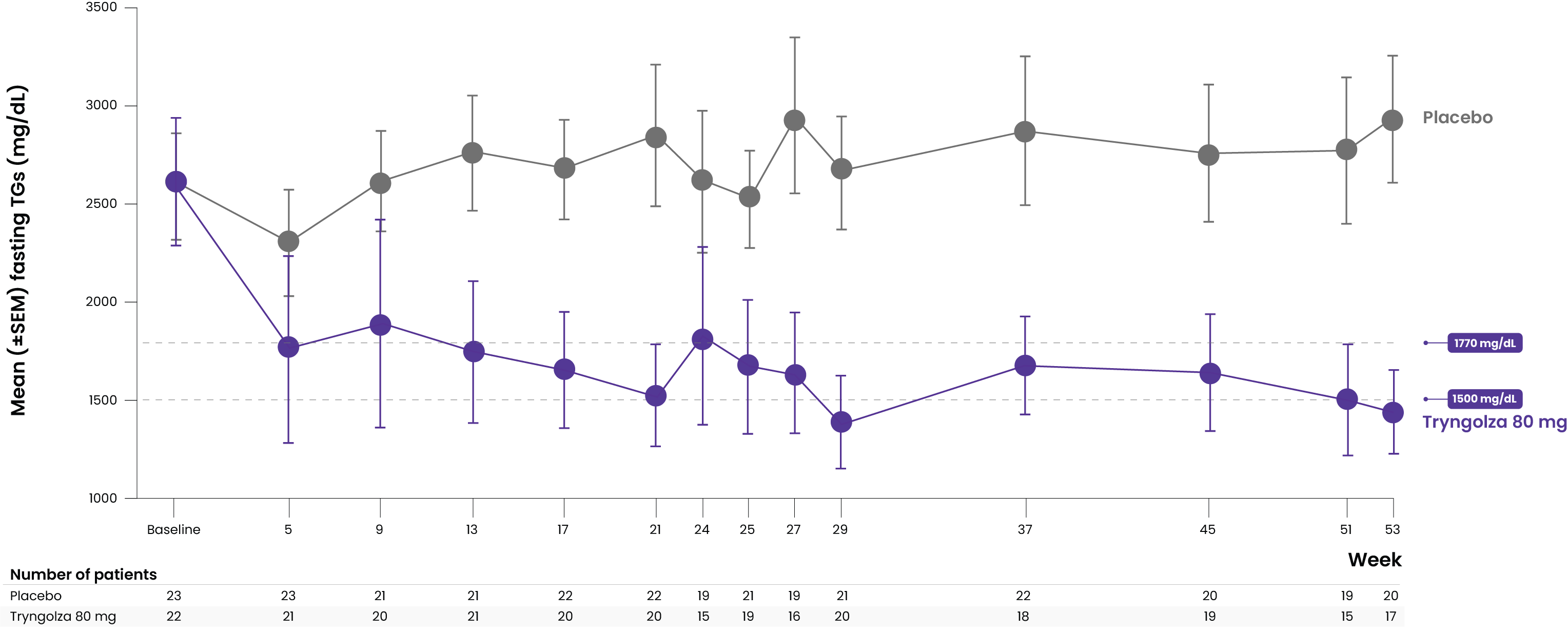Viewport: 1568px width, 630px height.
Task: Click the Tryngolza marker at week 27
Action: click(x=795, y=375)
